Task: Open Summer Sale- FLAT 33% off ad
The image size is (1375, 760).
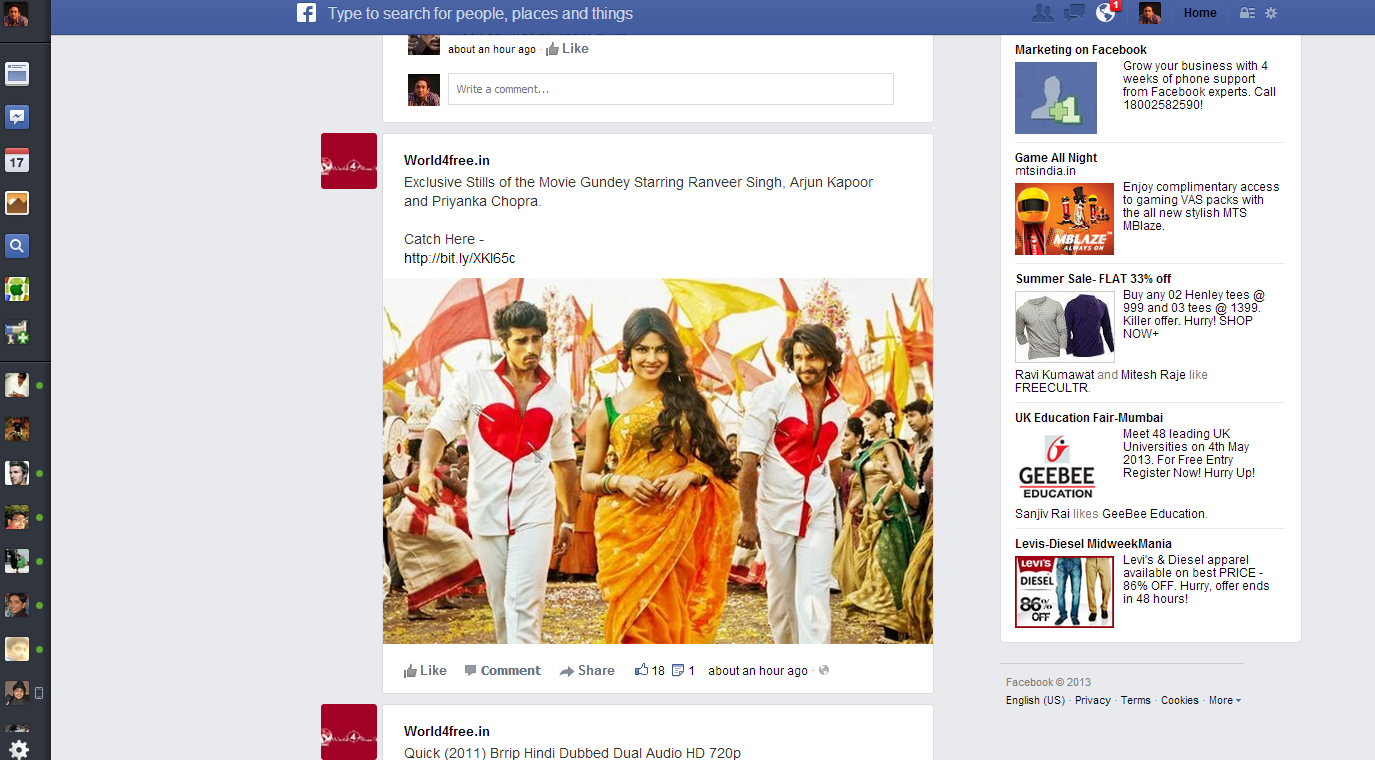Action: coord(1093,279)
